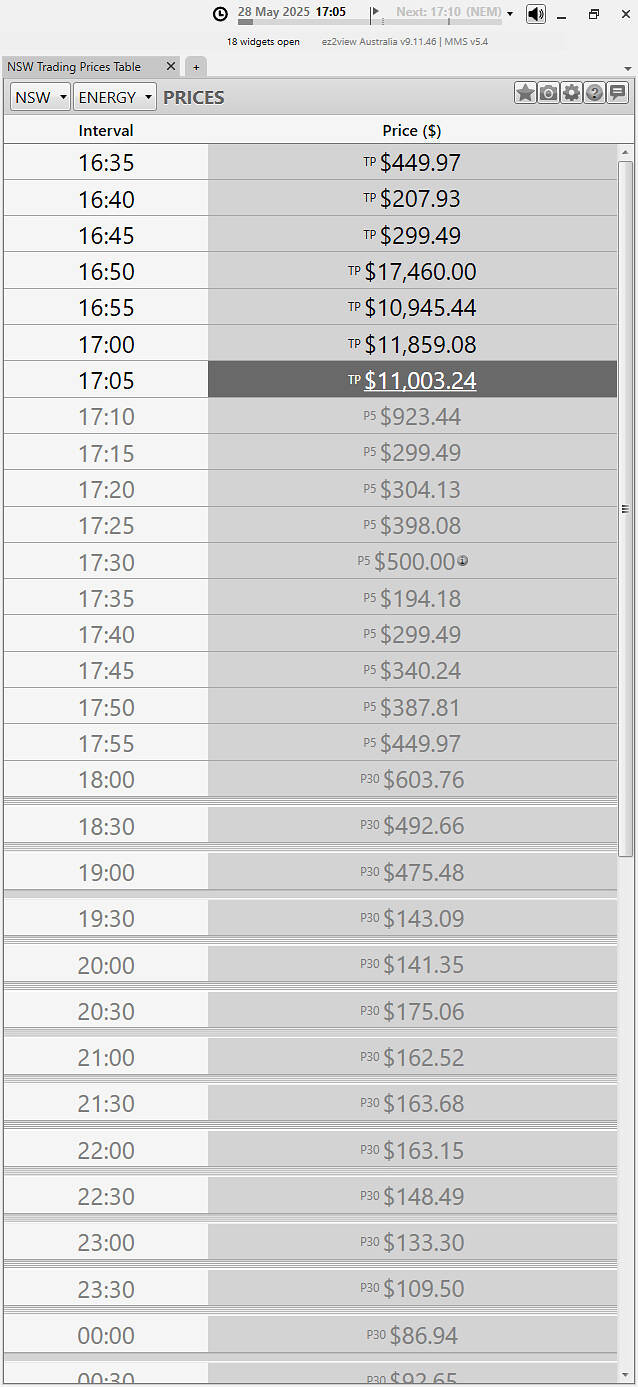Image resolution: width=638 pixels, height=1387 pixels.
Task: Mark widget as favourite with star icon
Action: pos(525,93)
